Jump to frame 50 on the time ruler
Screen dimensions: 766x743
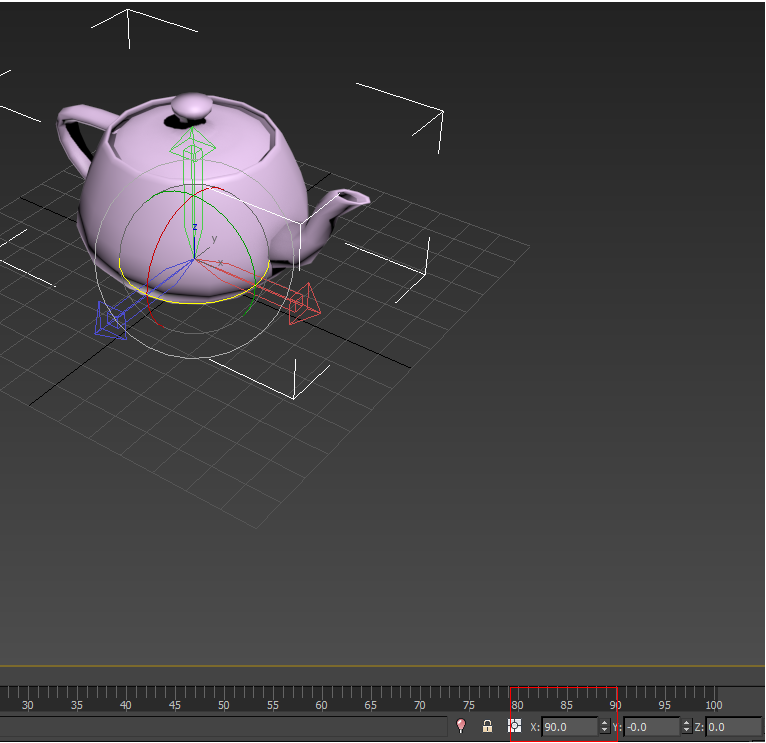pyautogui.click(x=224, y=705)
